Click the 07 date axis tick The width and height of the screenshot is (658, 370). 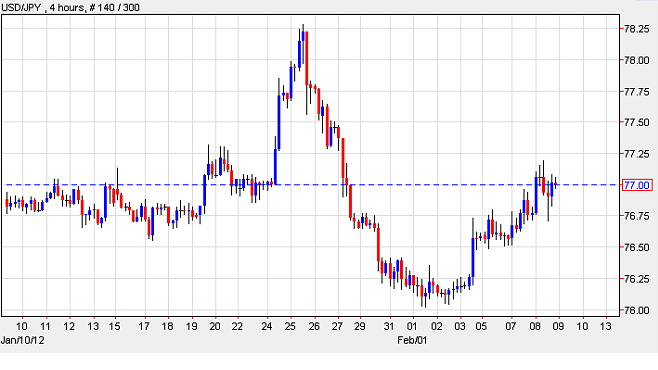click(510, 326)
